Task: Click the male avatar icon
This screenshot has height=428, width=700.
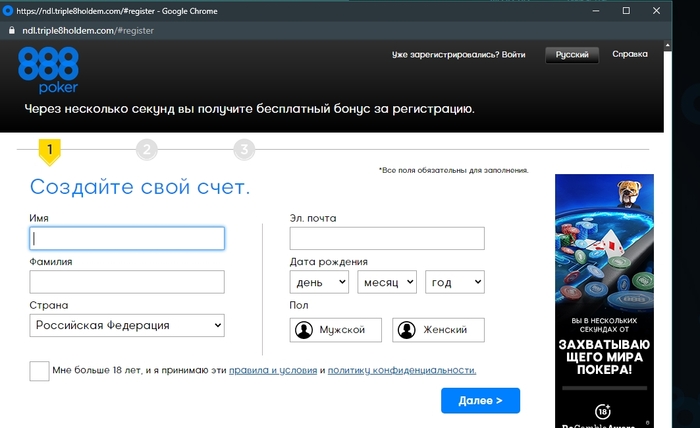Action: [304, 330]
